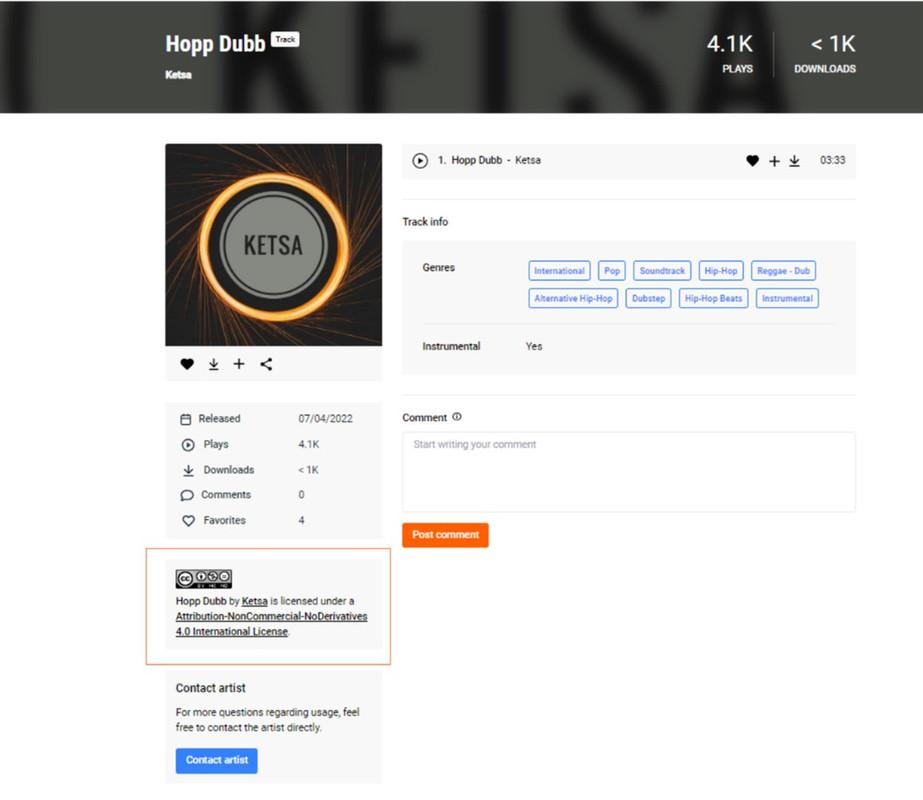The width and height of the screenshot is (923, 800).
Task: Click the Plays stat icon
Action: pos(188,445)
